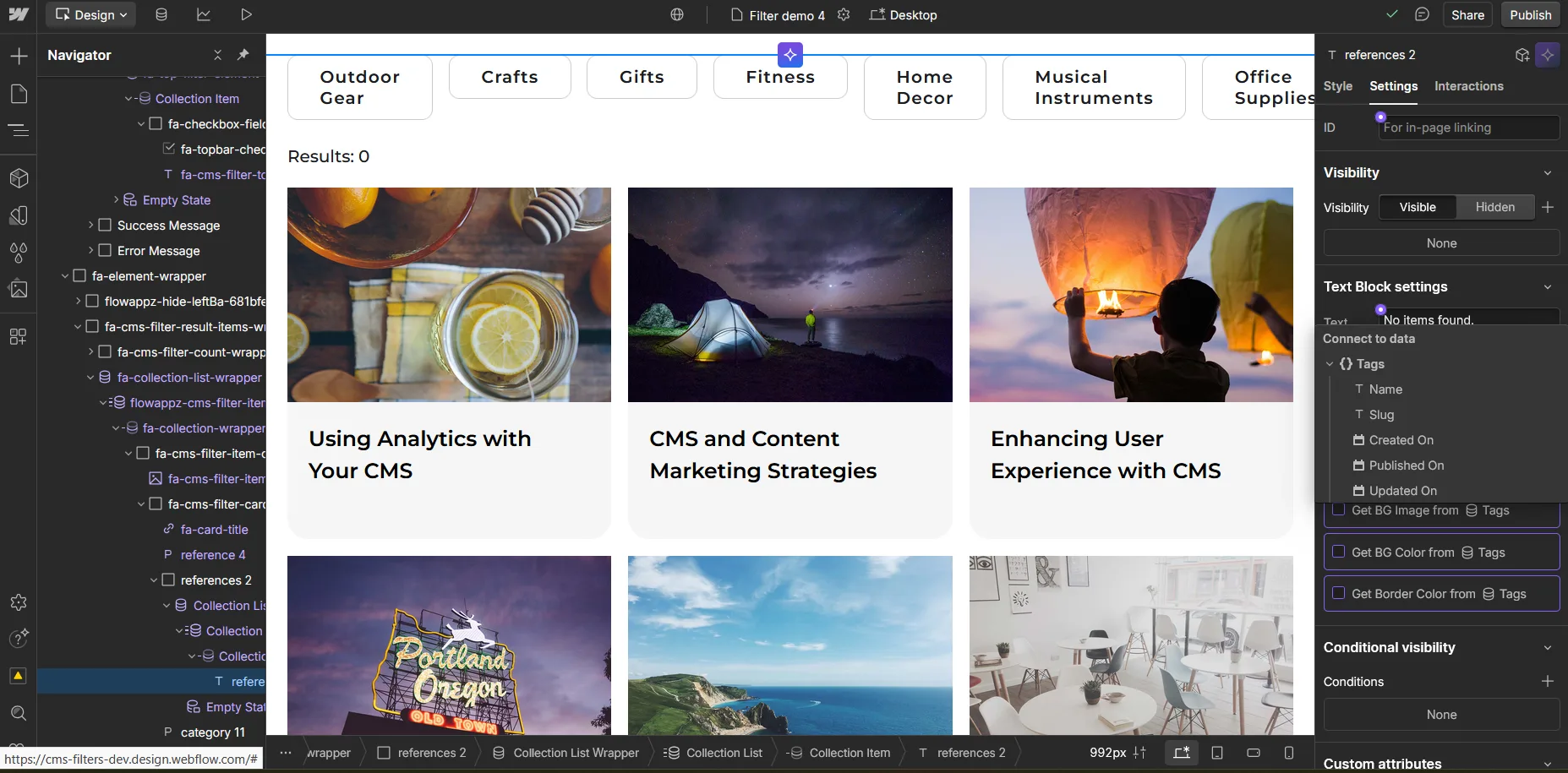Open the Pages panel icon
Viewport: 1568px width, 773px height.
coord(19,94)
